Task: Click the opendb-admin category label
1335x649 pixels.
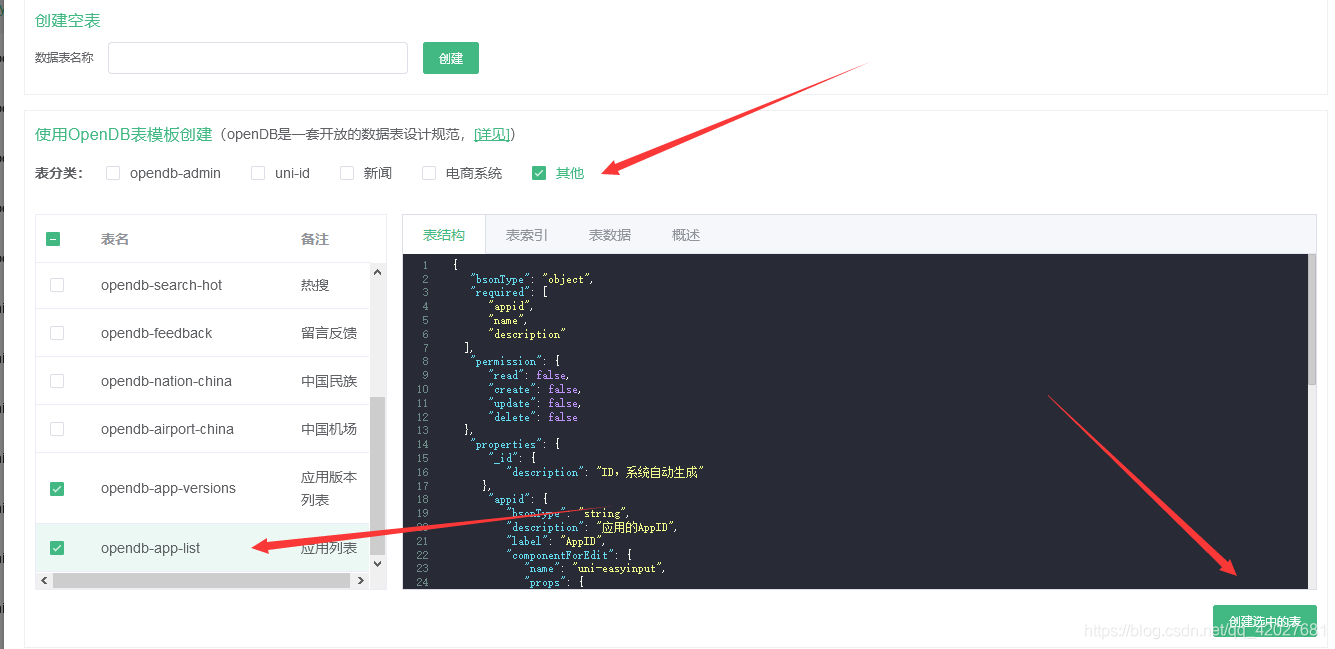Action: click(175, 173)
